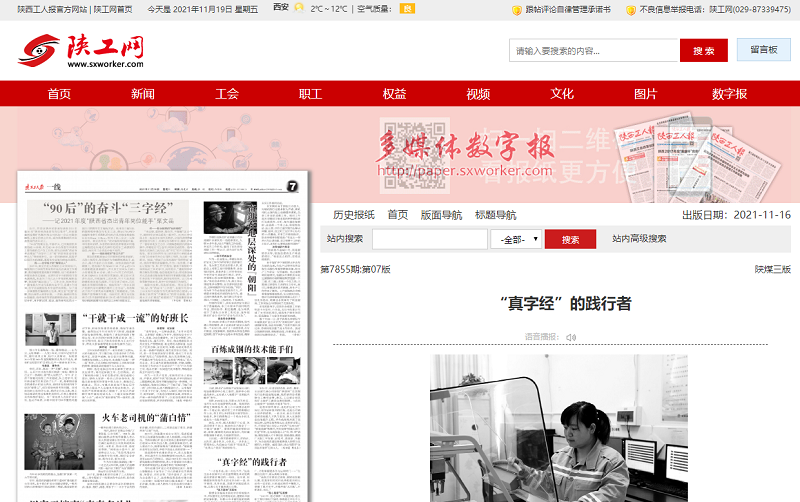Open 站内高级搜索
Image resolution: width=800 pixels, height=502 pixels.
639,238
